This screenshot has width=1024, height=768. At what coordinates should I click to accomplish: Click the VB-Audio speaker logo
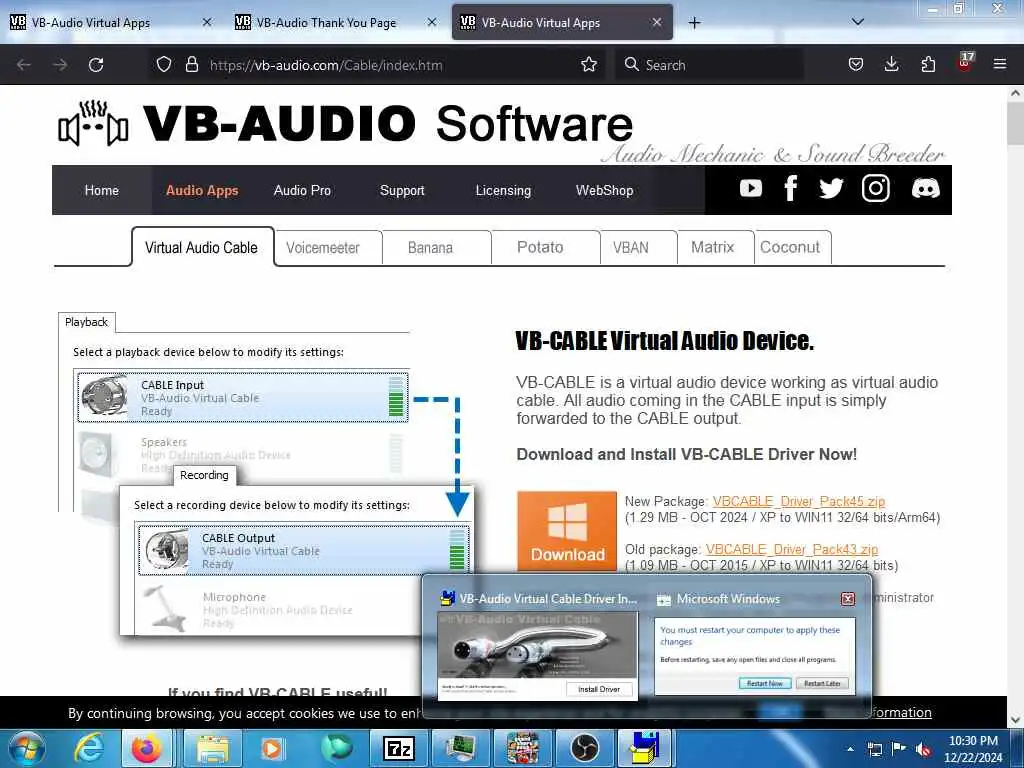coord(93,124)
